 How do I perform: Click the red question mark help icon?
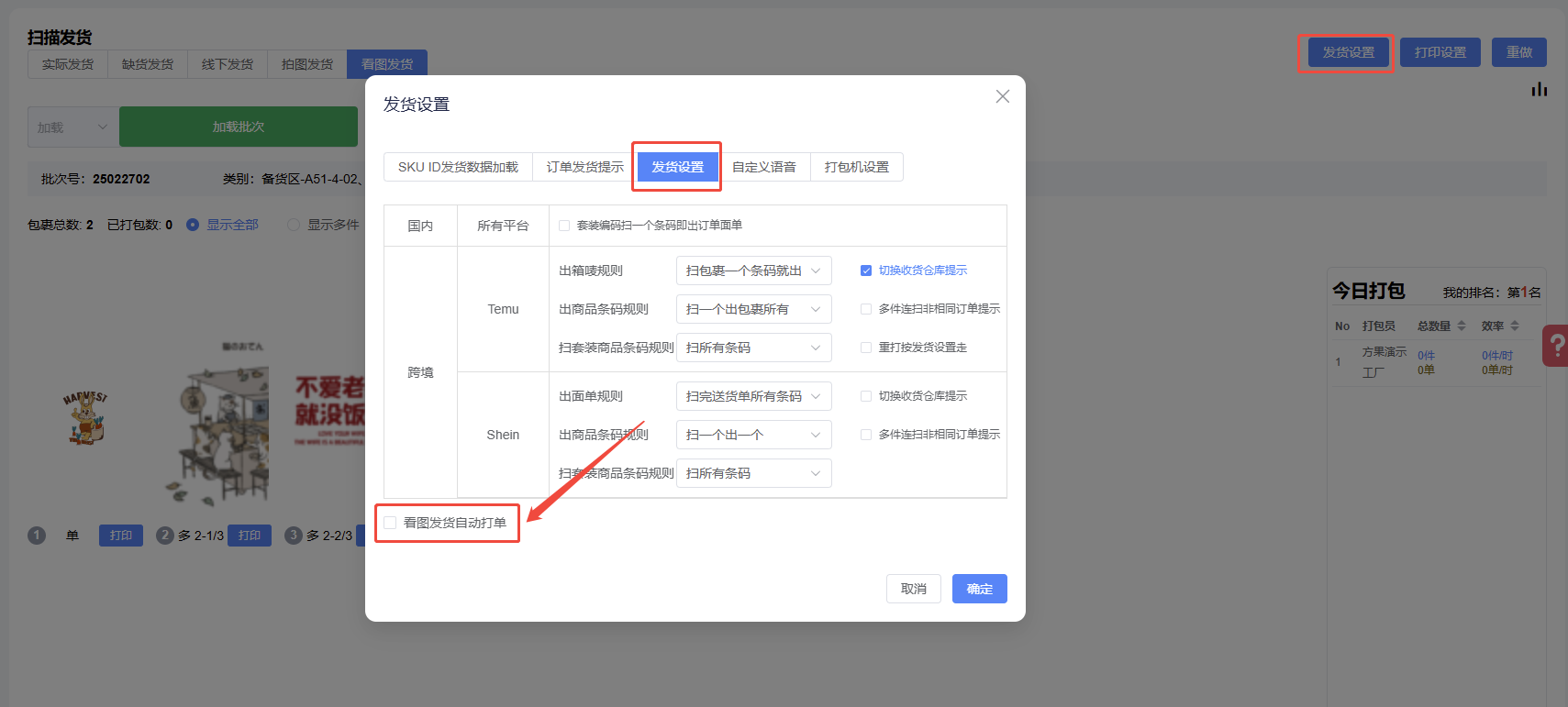click(x=1556, y=346)
